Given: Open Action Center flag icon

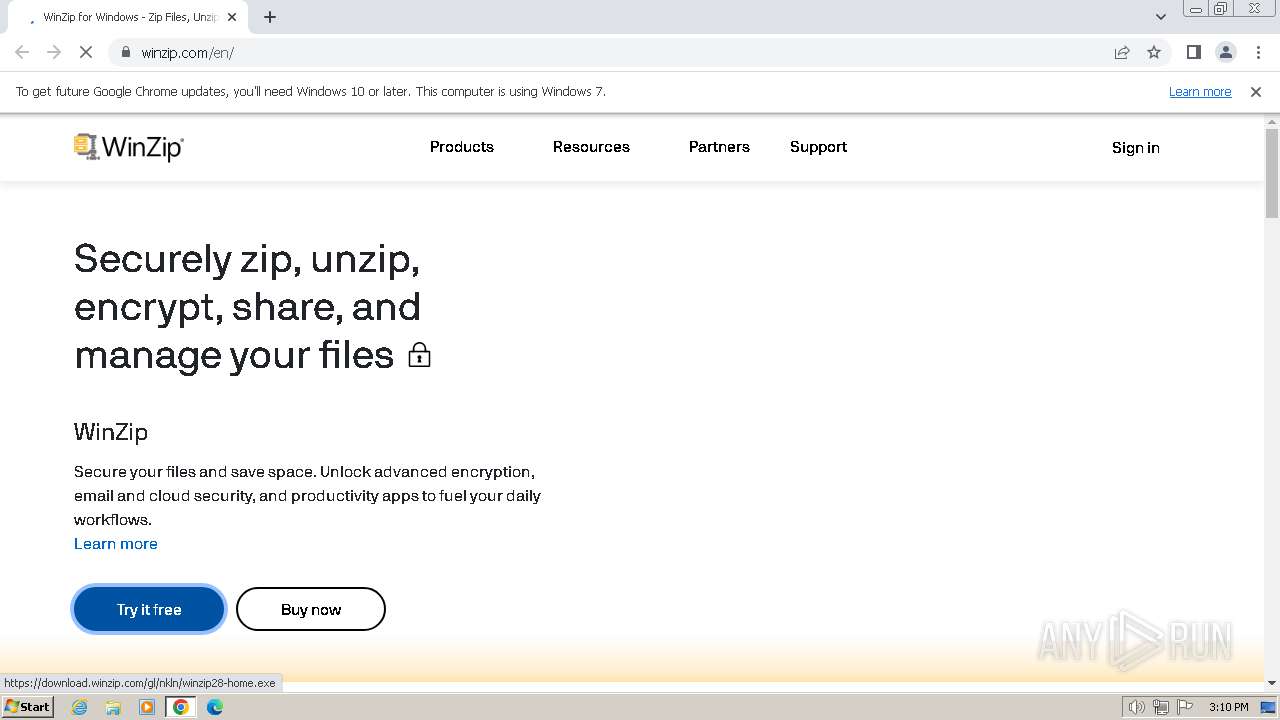Looking at the screenshot, I should (x=1183, y=707).
